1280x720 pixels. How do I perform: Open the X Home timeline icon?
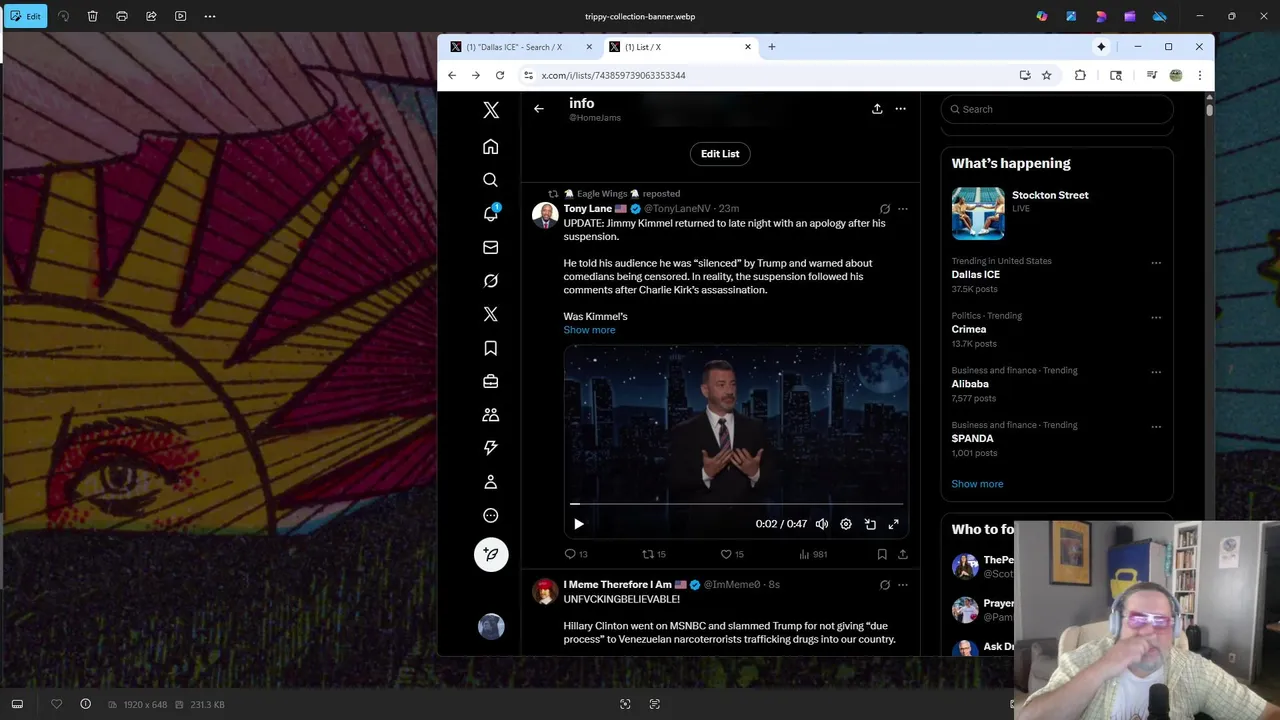[490, 147]
